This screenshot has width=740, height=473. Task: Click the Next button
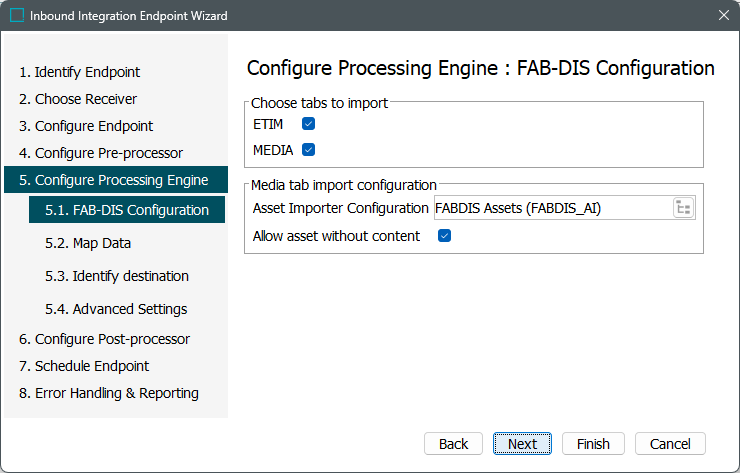tap(522, 444)
